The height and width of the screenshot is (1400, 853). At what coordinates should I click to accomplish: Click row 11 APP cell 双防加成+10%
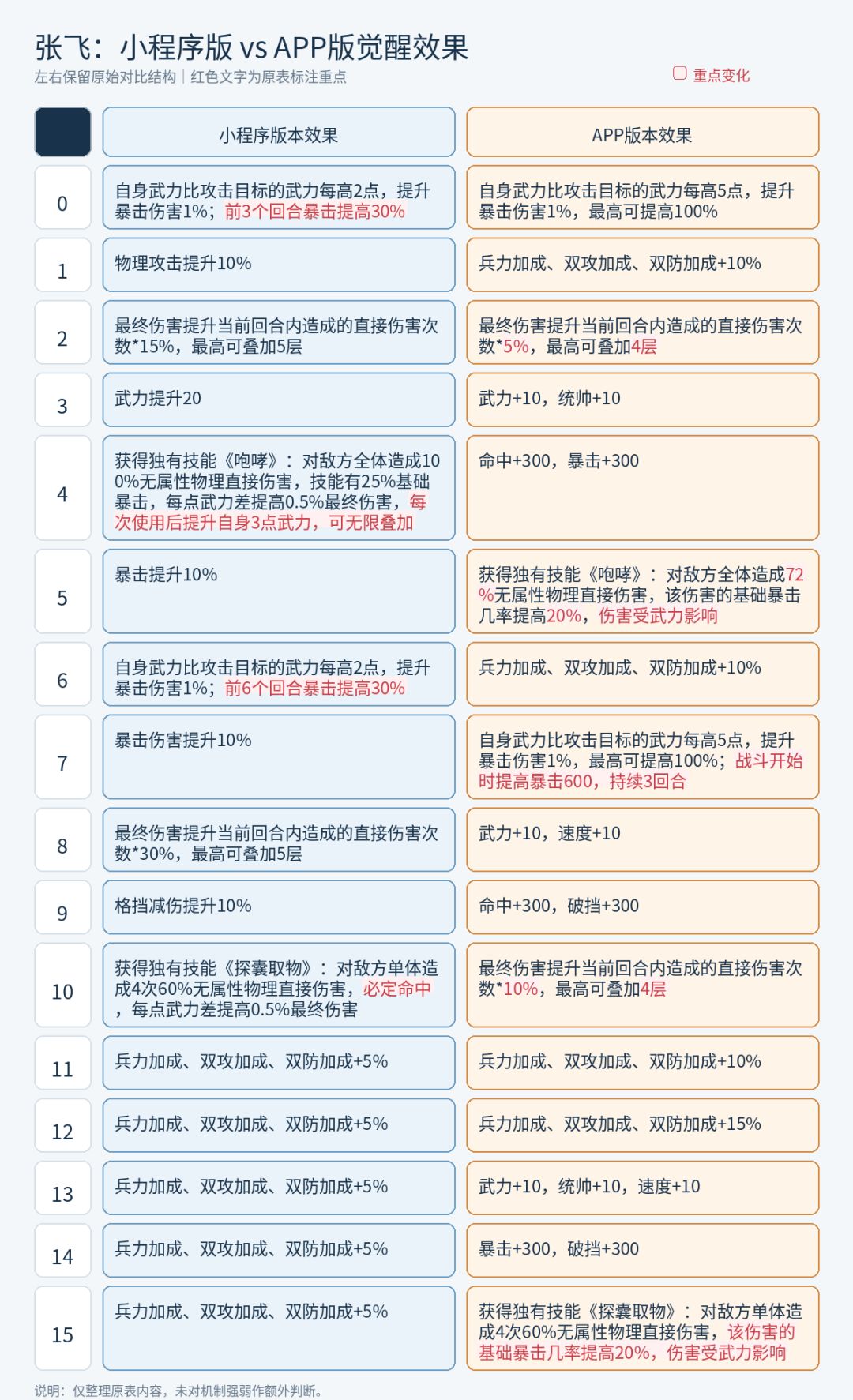click(x=642, y=1063)
